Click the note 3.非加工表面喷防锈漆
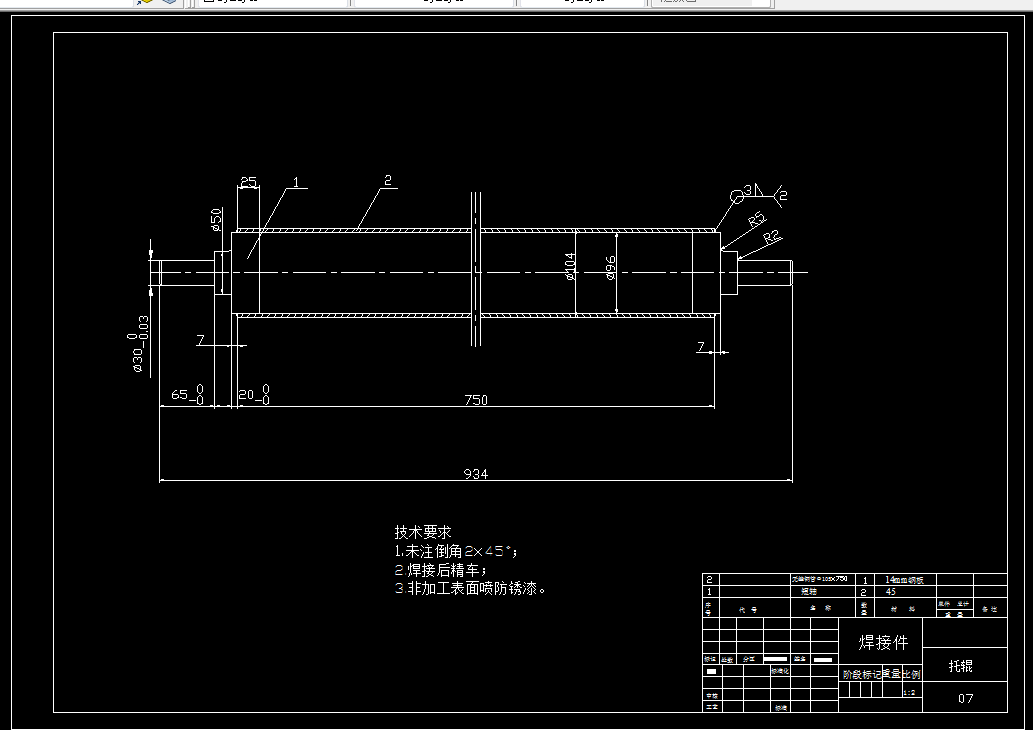Image resolution: width=1033 pixels, height=730 pixels. [x=470, y=588]
